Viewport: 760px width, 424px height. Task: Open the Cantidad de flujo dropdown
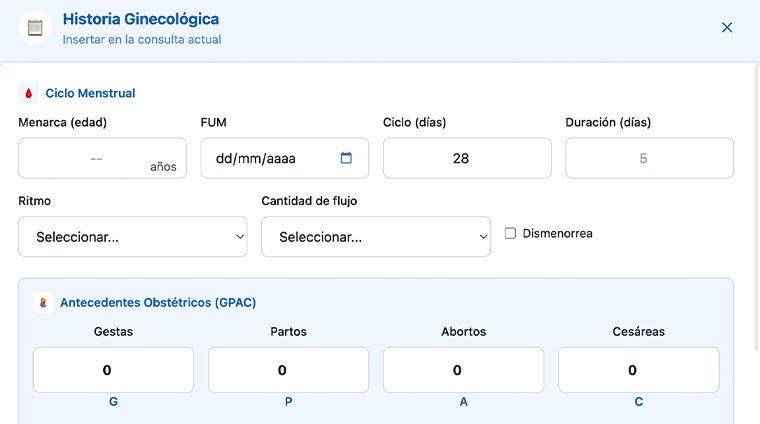pos(375,237)
